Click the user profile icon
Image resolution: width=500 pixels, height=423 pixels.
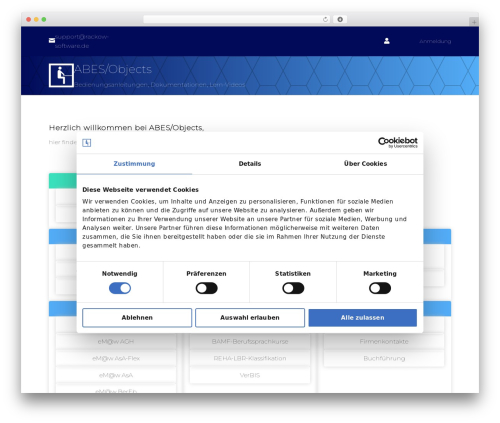coord(387,41)
